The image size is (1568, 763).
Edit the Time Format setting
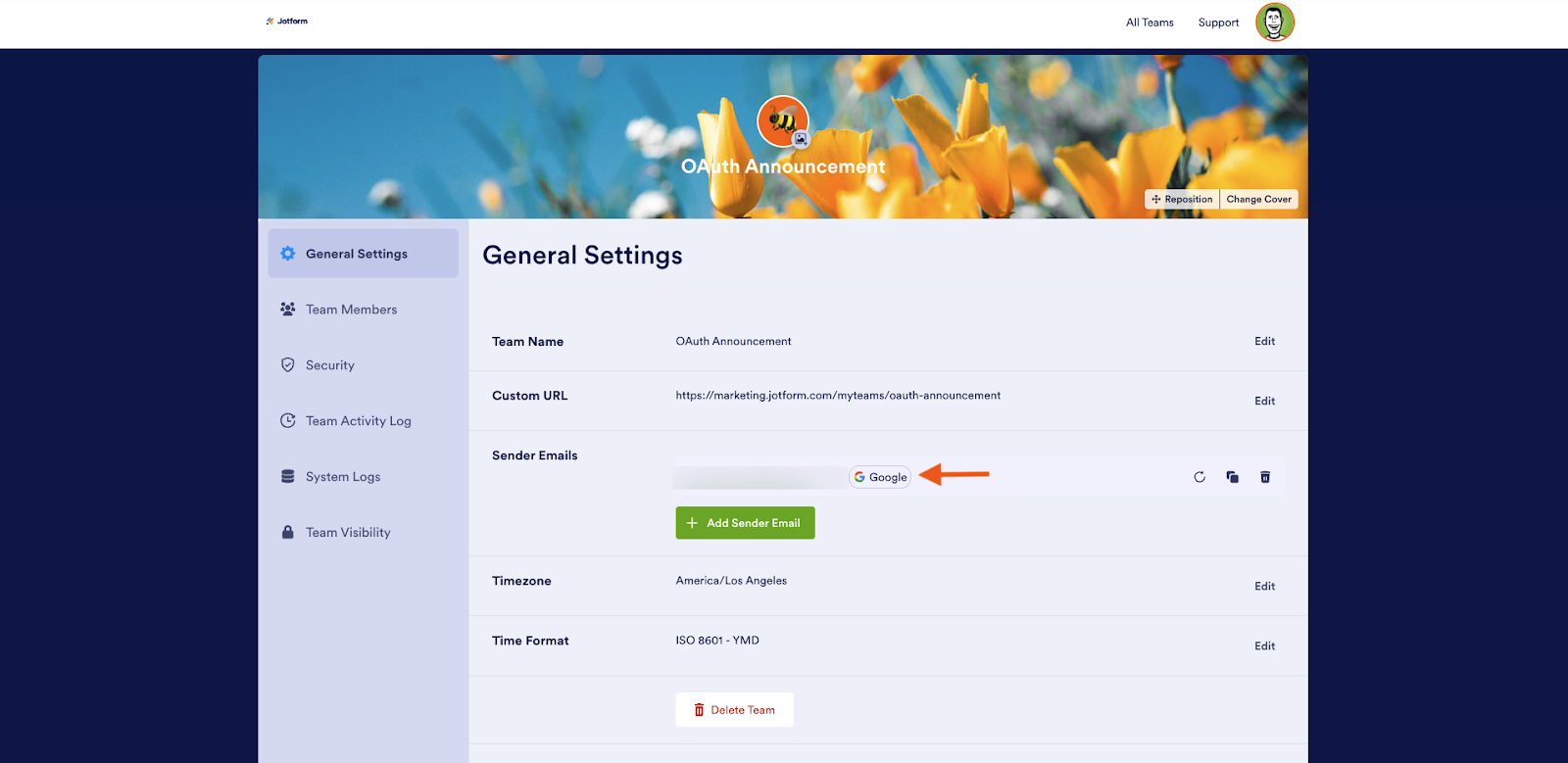tap(1264, 646)
